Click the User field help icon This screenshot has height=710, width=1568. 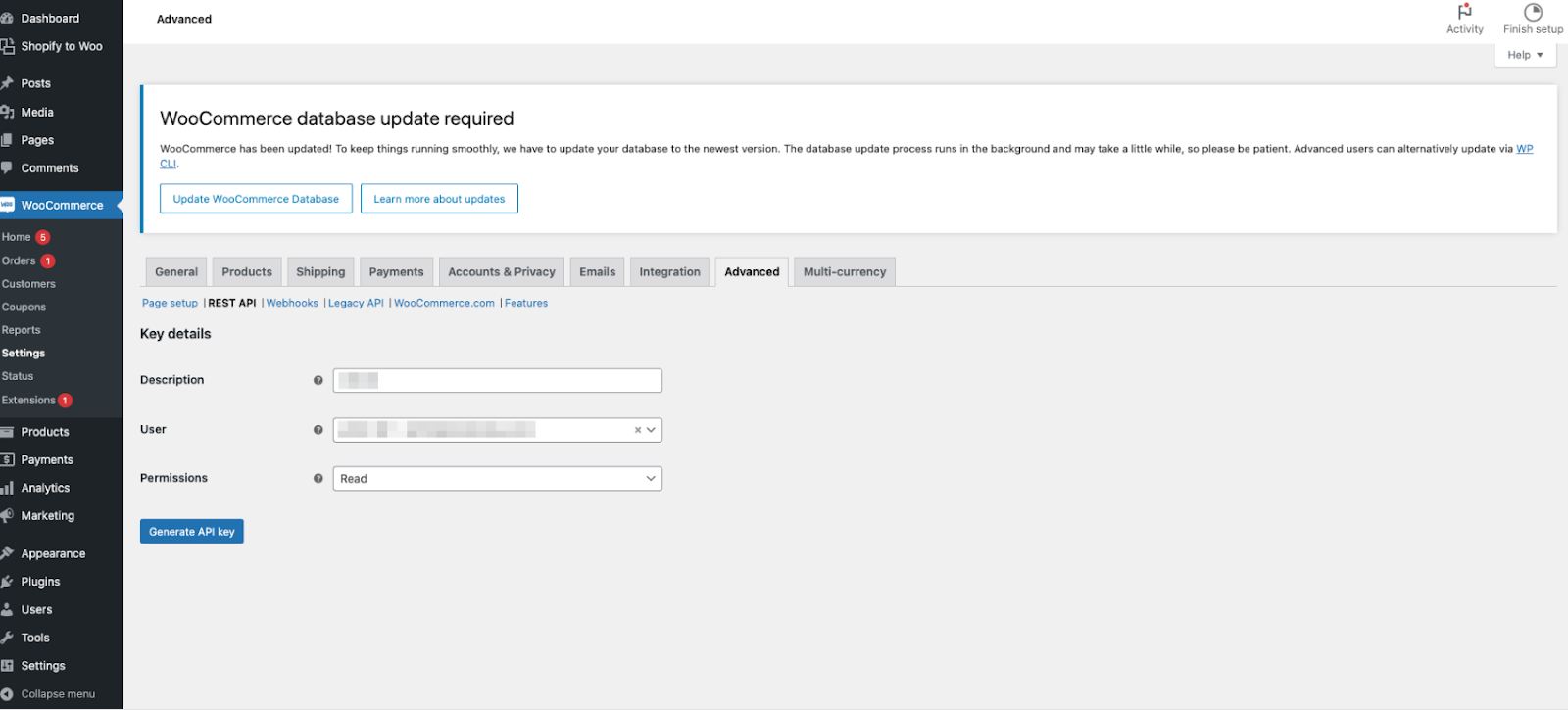tap(318, 430)
